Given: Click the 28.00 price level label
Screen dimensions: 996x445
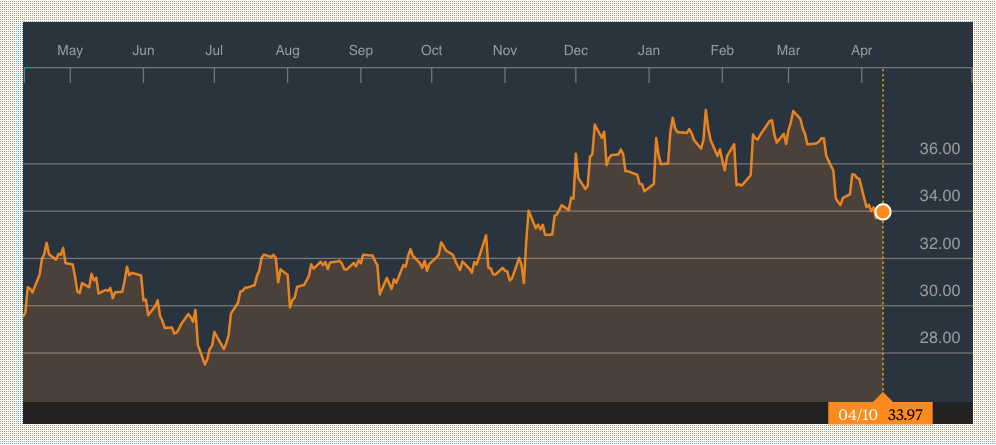Looking at the screenshot, I should 939,339.
